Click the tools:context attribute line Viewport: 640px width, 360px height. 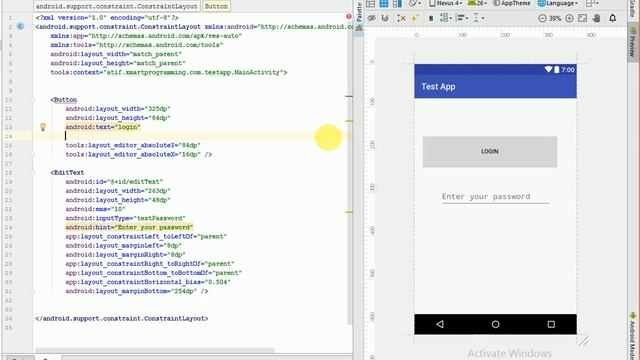pos(169,72)
